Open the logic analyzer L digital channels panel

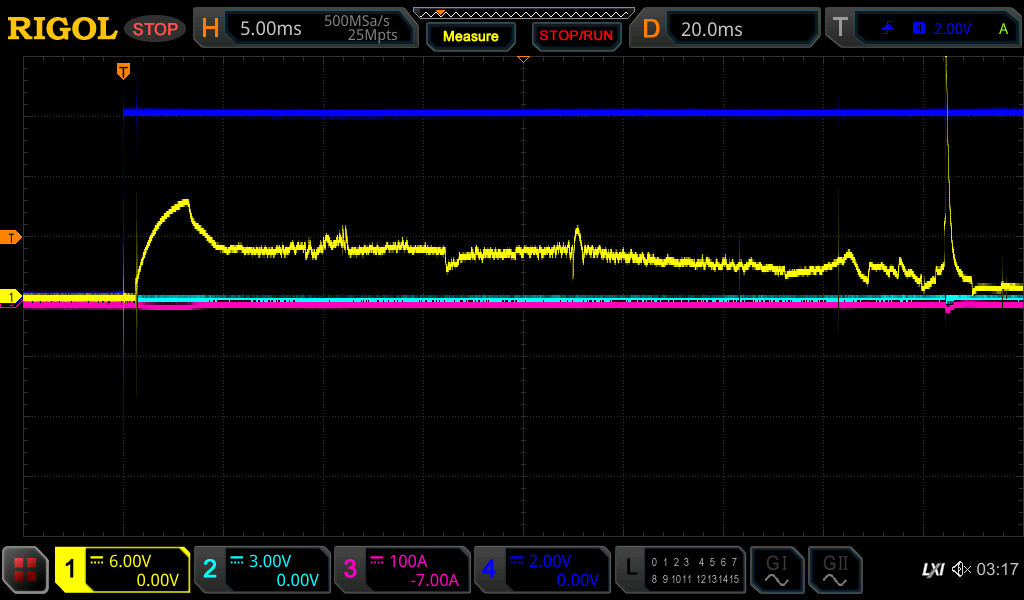coord(680,570)
